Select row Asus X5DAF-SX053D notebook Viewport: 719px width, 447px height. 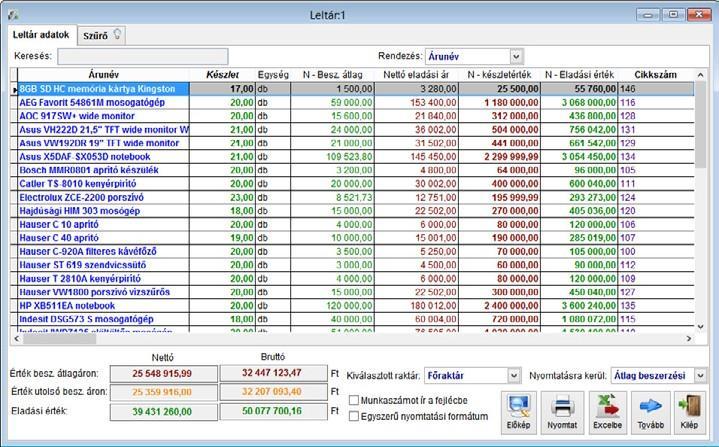click(x=351, y=157)
